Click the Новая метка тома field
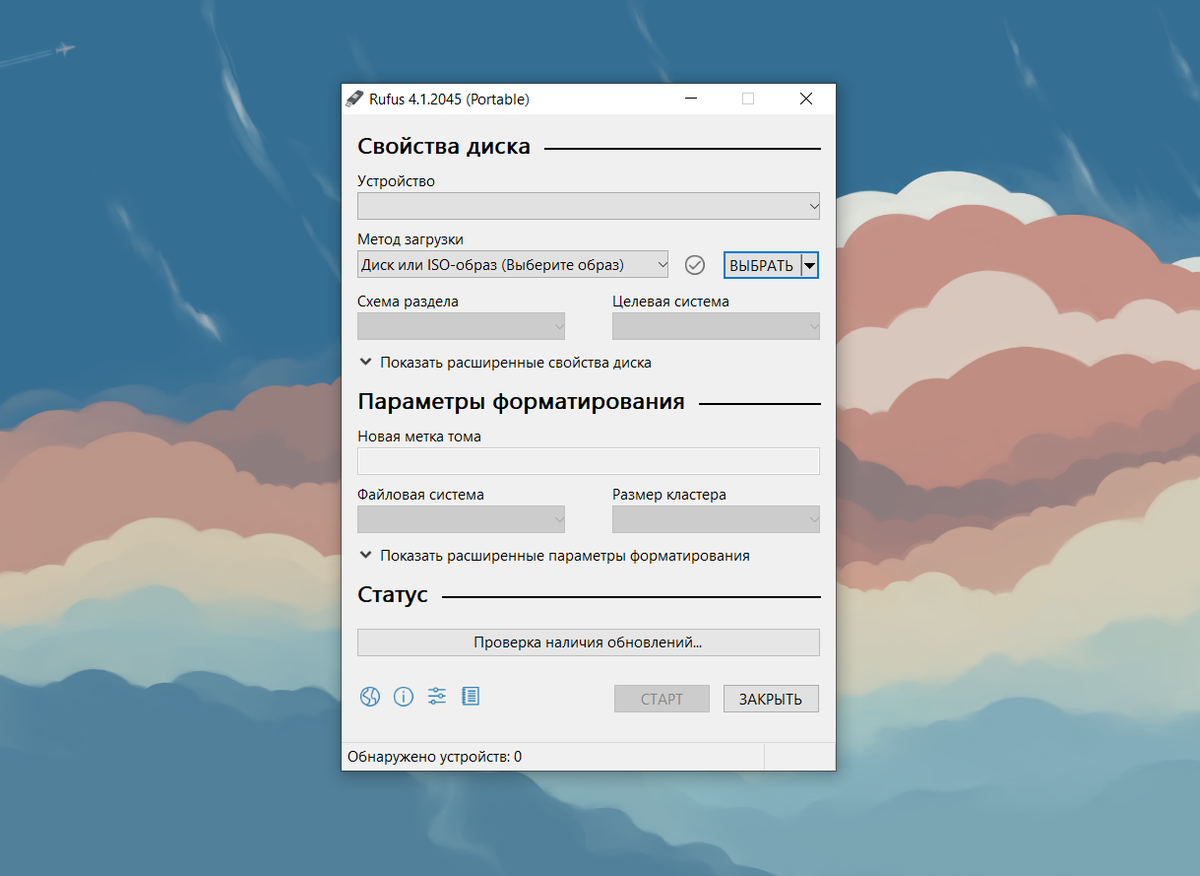Viewport: 1200px width, 876px height. 589,461
